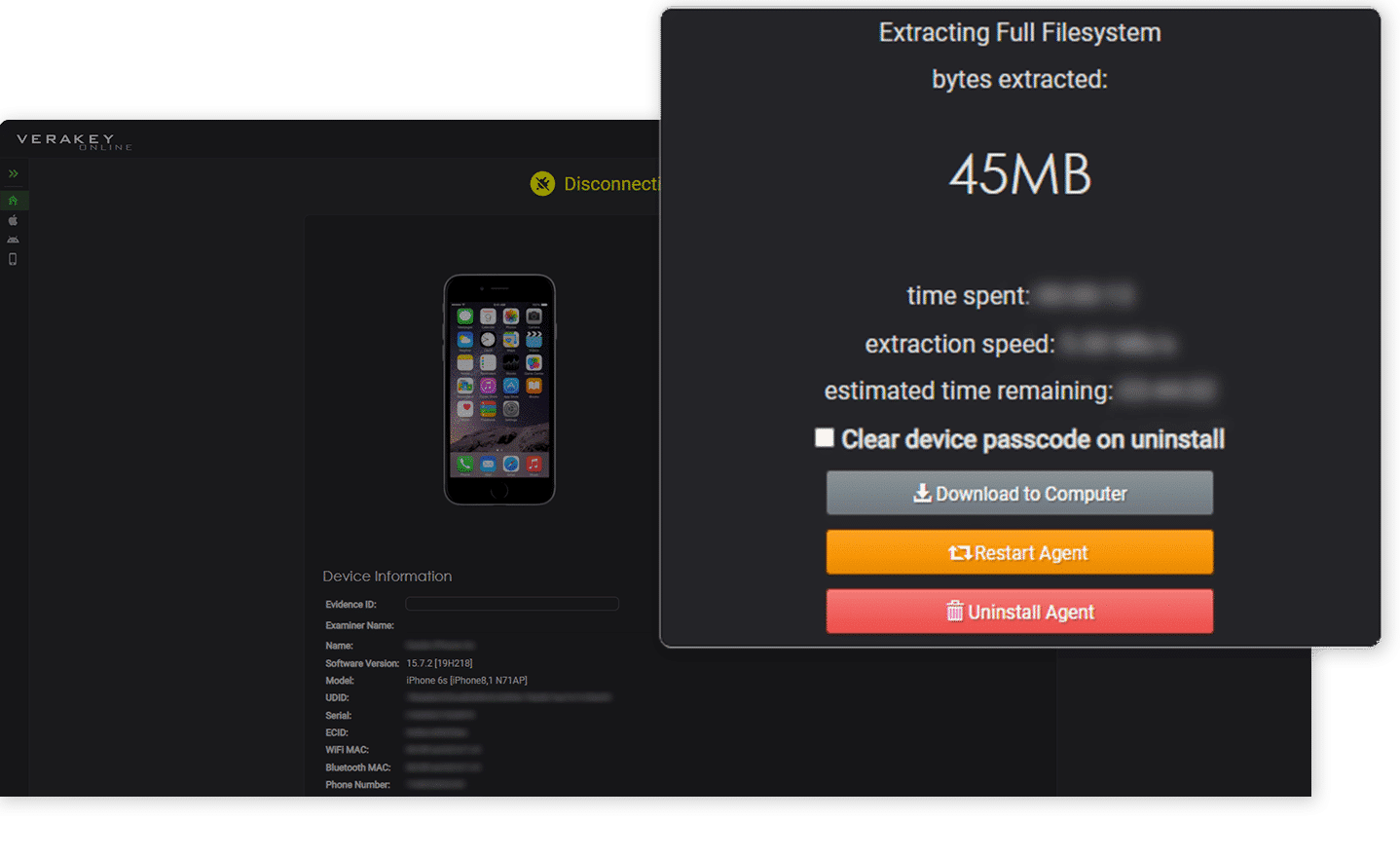Image resolution: width=1400 pixels, height=857 pixels.
Task: Click the Disconnected status plug icon
Action: pos(542,183)
